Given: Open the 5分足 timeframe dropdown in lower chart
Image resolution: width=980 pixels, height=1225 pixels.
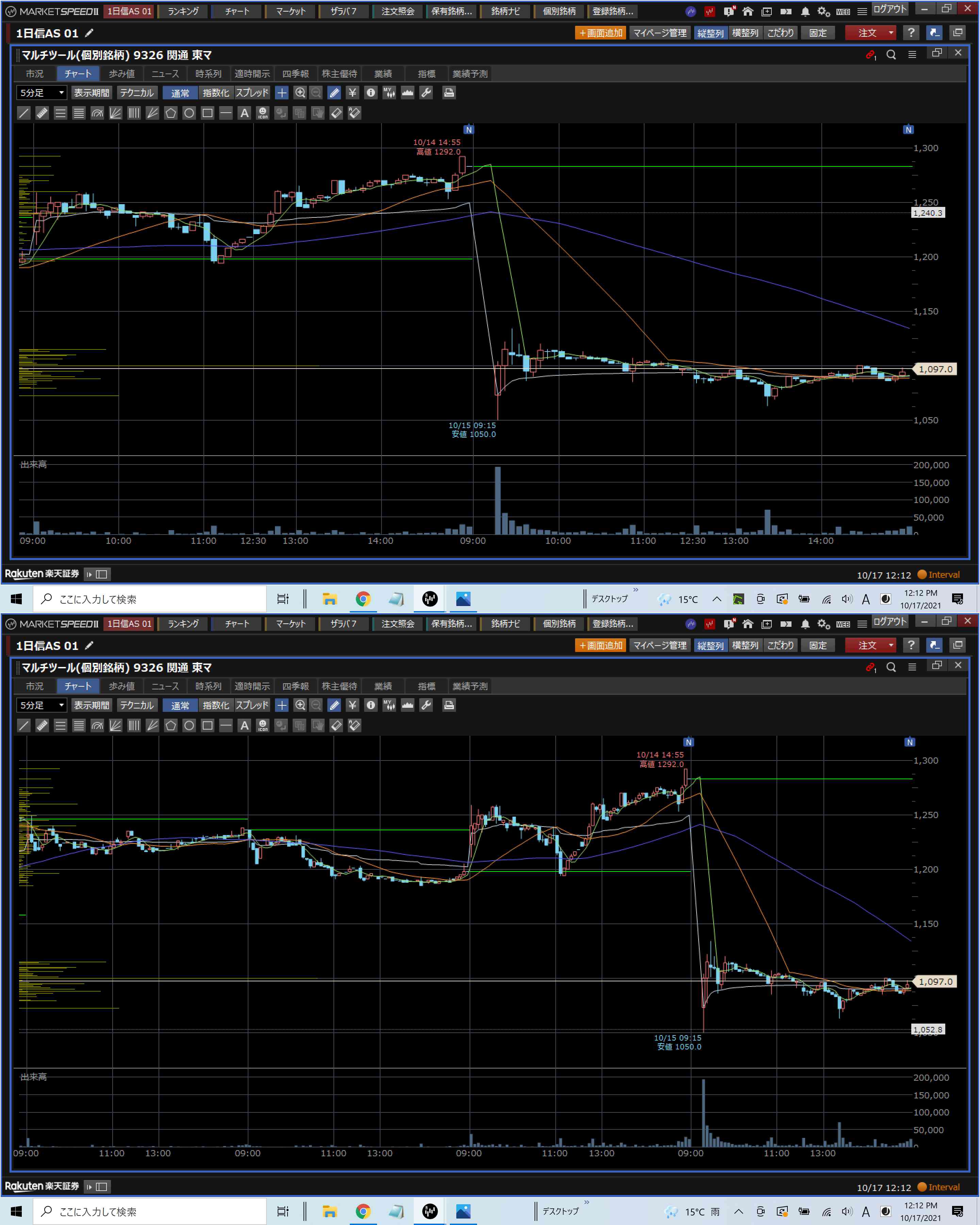Looking at the screenshot, I should click(42, 705).
